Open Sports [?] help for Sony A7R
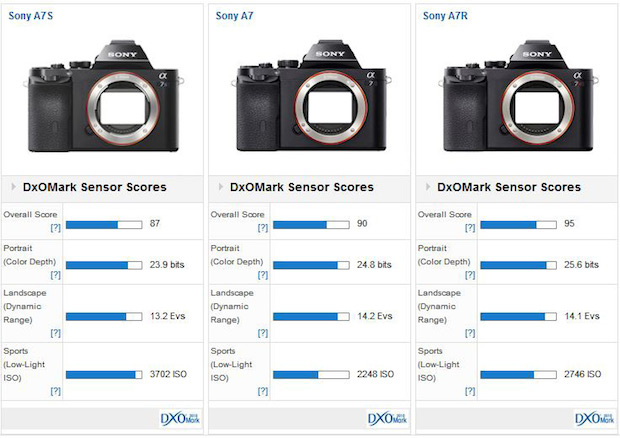 [470, 390]
